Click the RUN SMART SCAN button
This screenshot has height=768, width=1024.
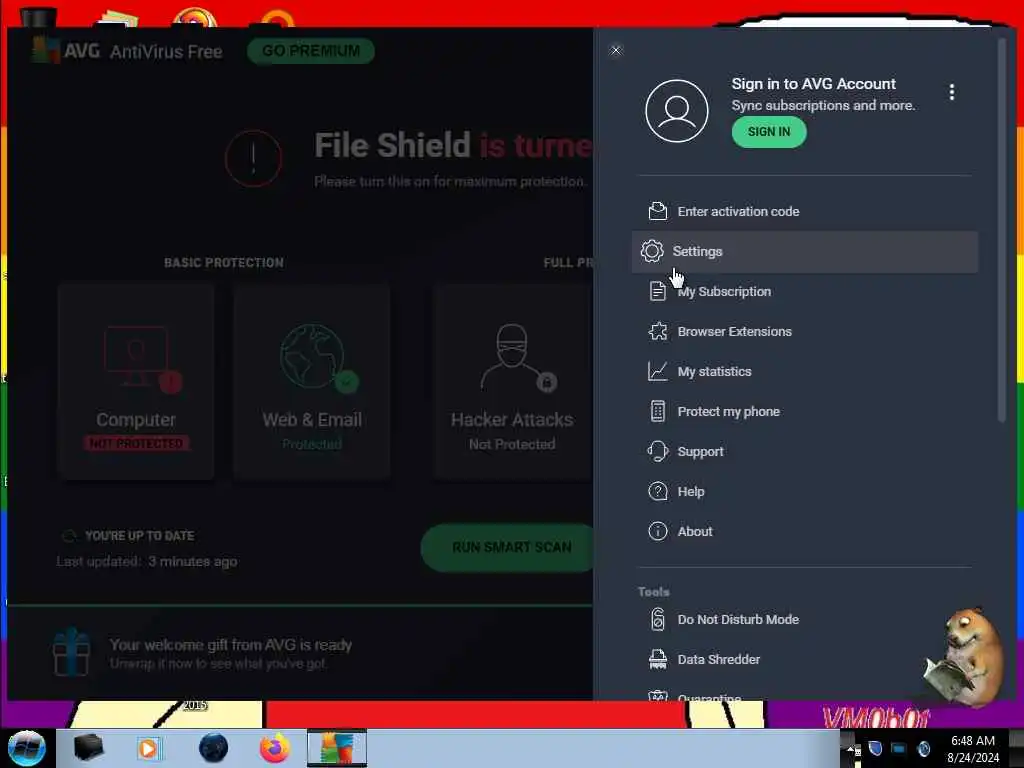tap(507, 547)
